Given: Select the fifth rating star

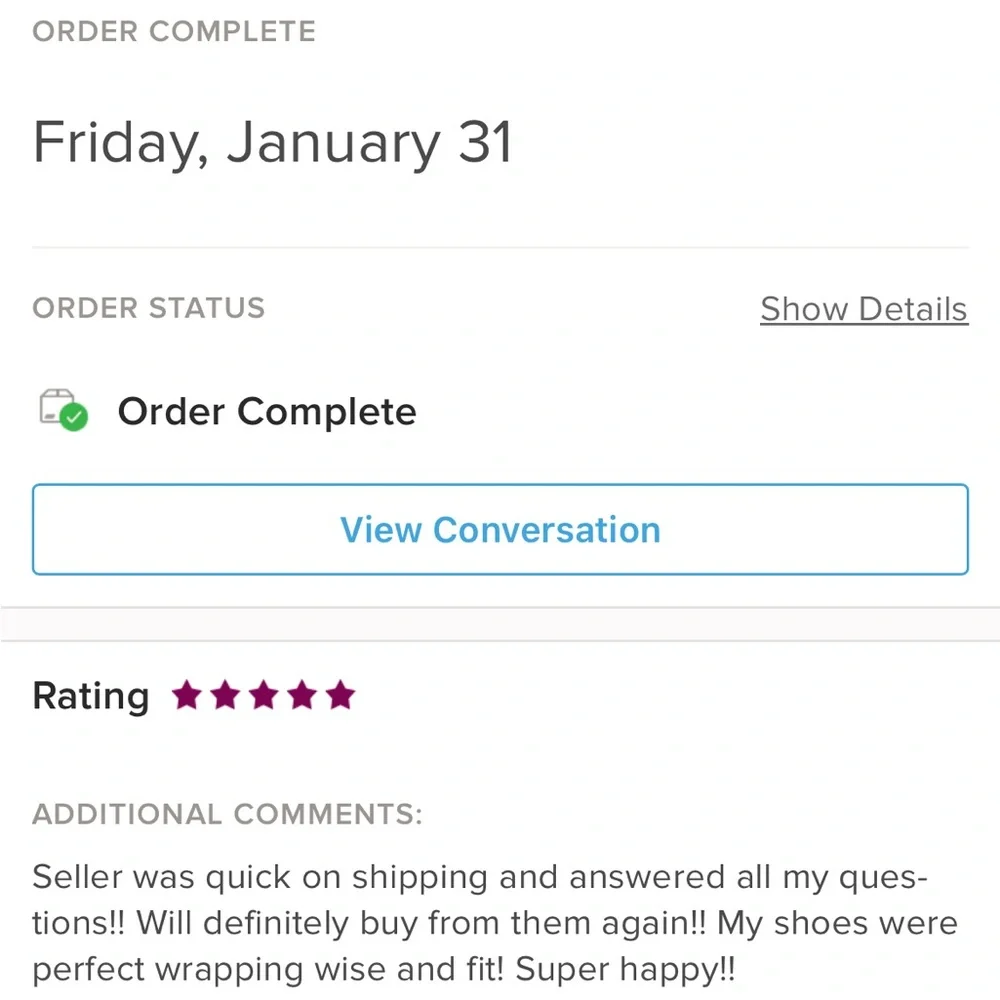Looking at the screenshot, I should pyautogui.click(x=340, y=695).
